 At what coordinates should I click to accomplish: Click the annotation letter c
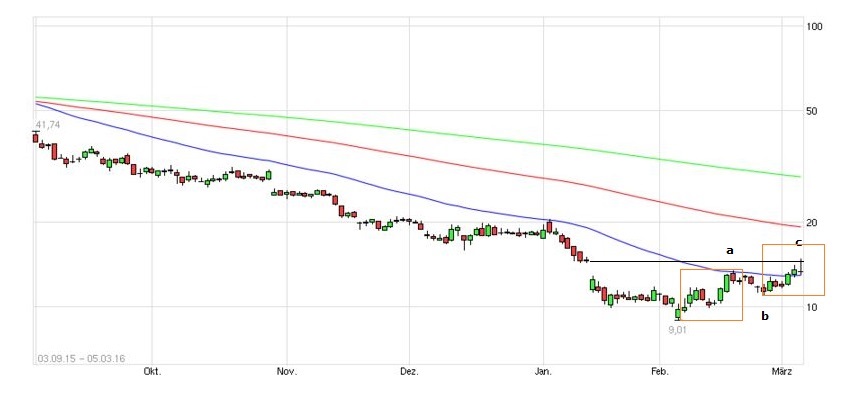(x=798, y=242)
